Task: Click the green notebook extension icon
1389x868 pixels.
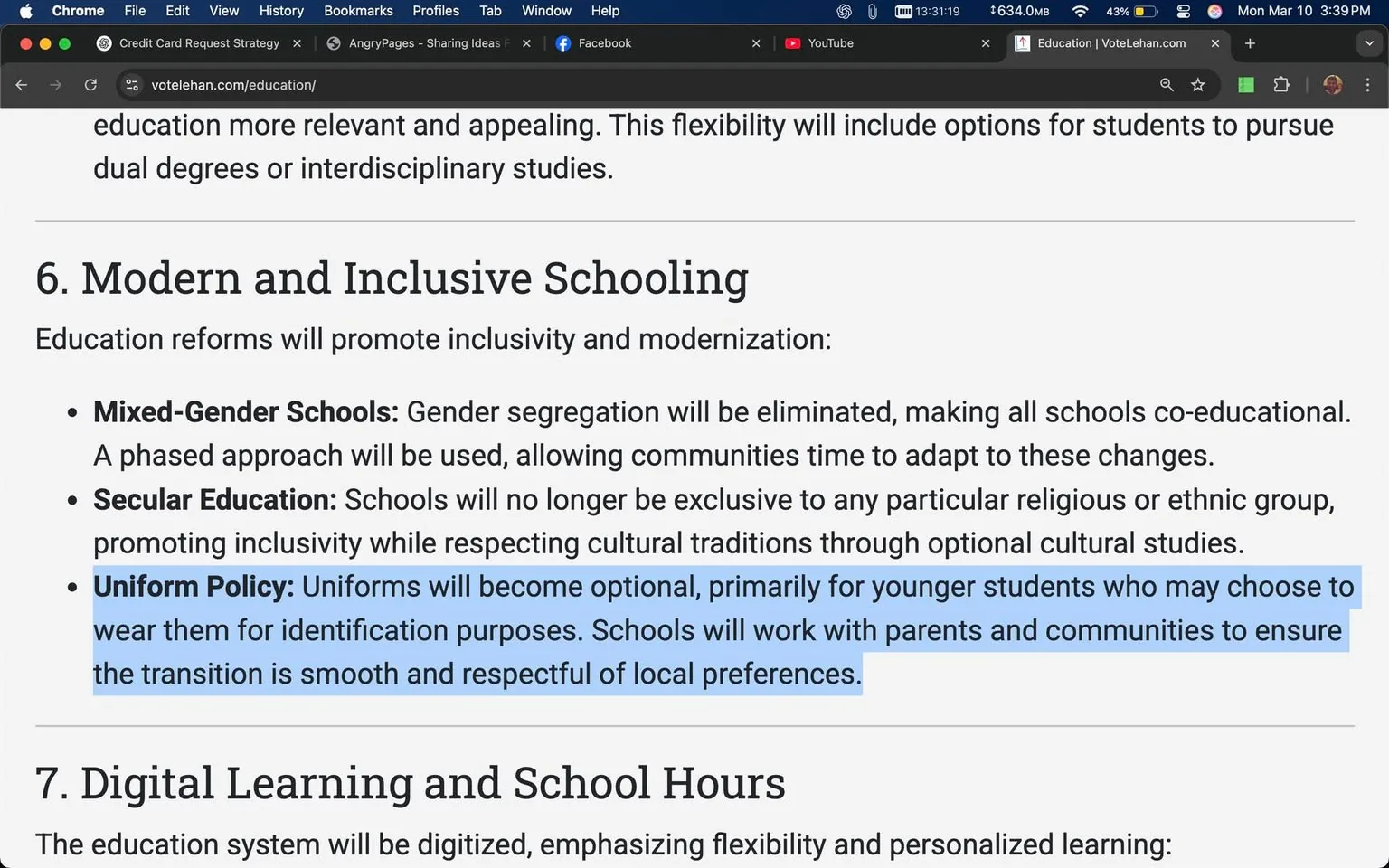Action: (1245, 85)
